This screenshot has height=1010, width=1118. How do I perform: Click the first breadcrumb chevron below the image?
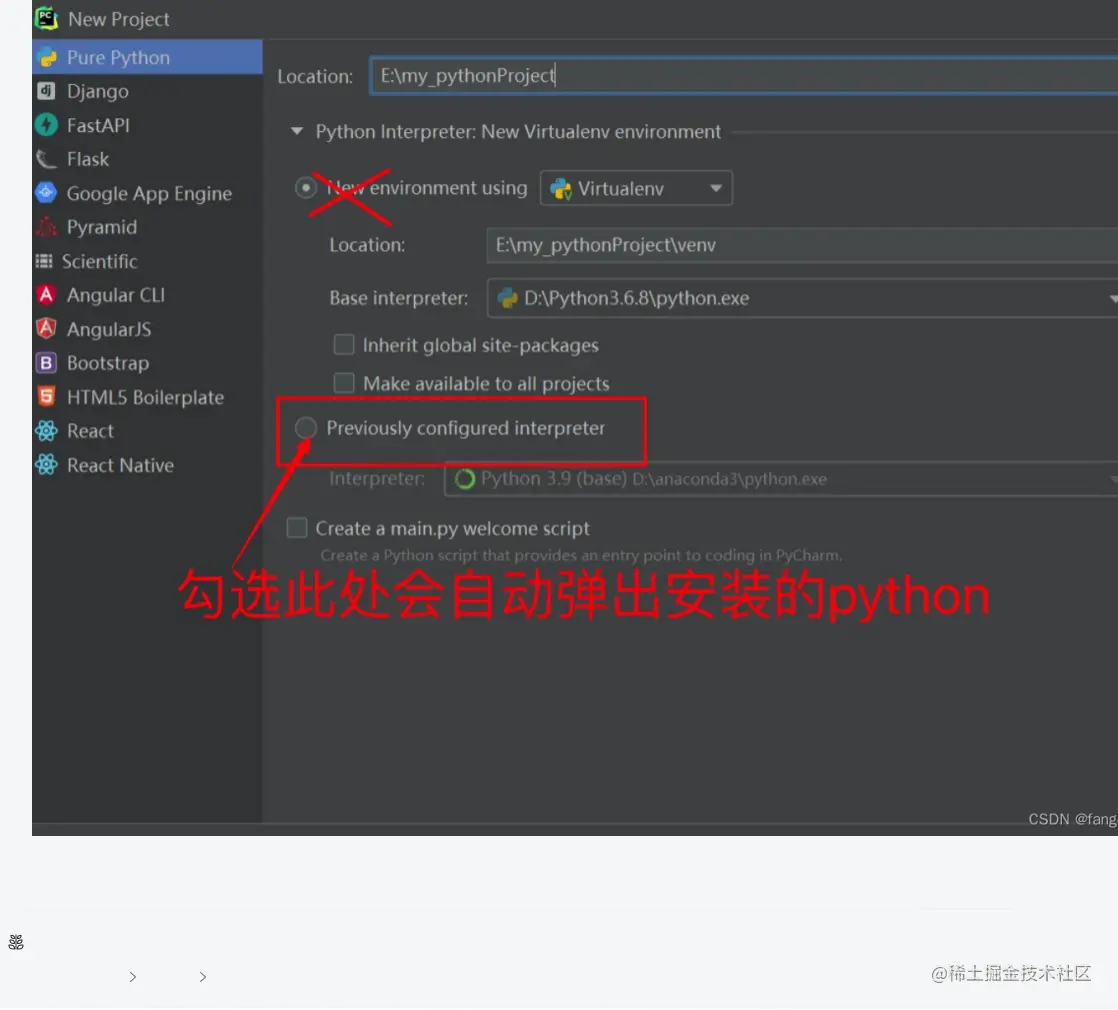(x=133, y=977)
